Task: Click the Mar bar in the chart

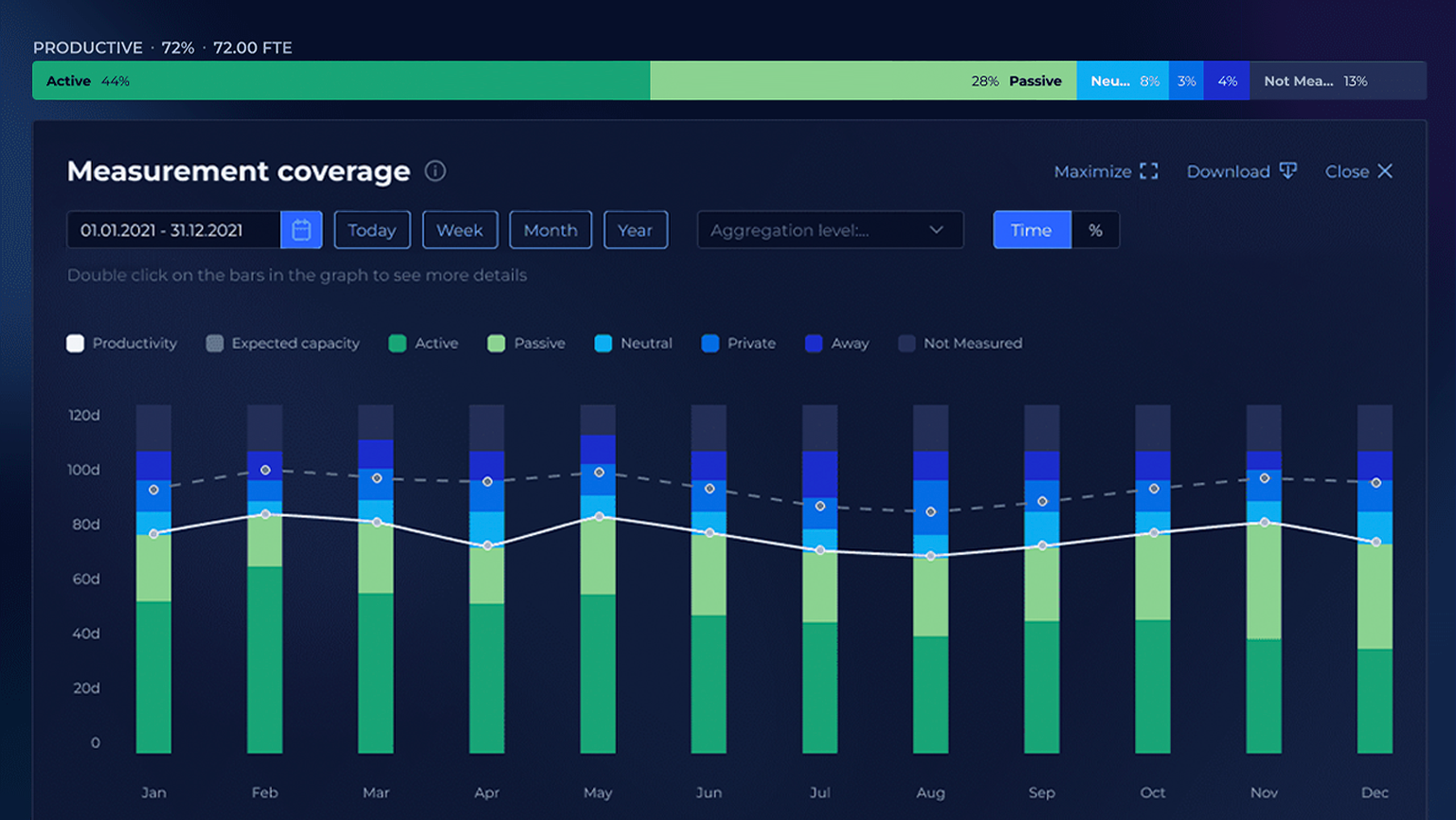Action: tap(376, 579)
